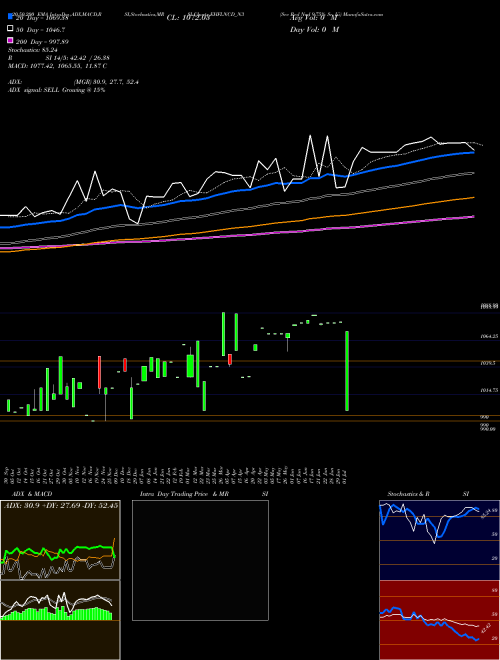
Task: Click the MACD values line
Action: [x=57, y=66]
